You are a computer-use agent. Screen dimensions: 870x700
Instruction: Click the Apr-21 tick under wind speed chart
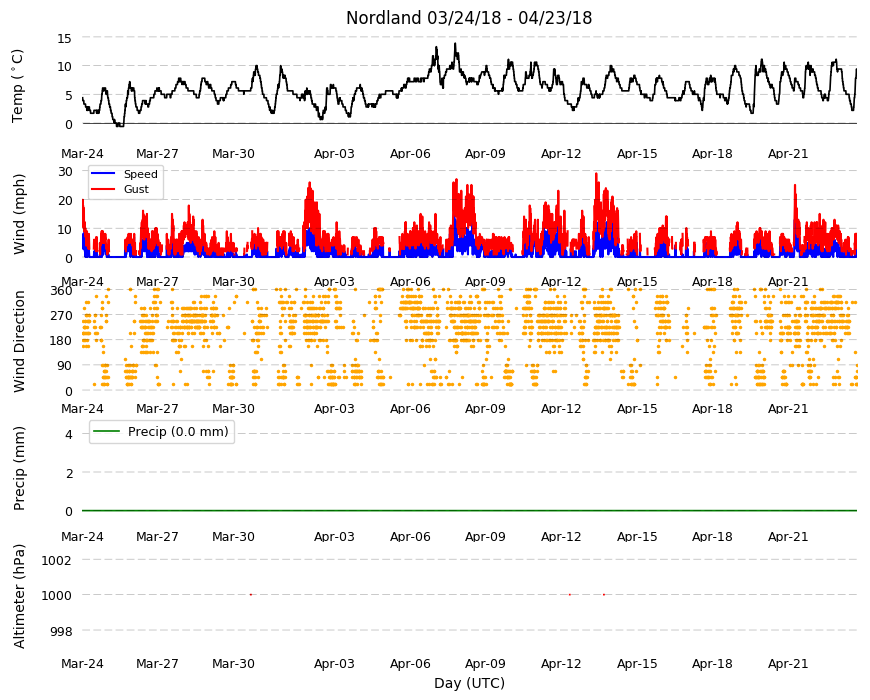(x=788, y=281)
